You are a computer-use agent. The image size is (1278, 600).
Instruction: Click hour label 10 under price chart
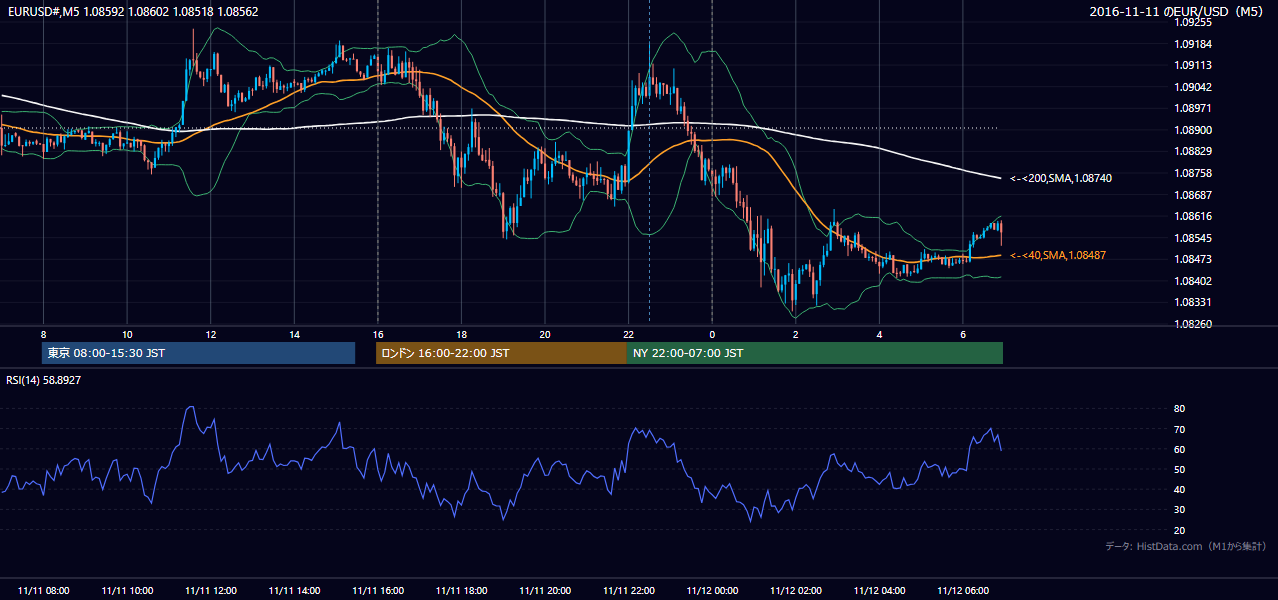click(x=127, y=334)
